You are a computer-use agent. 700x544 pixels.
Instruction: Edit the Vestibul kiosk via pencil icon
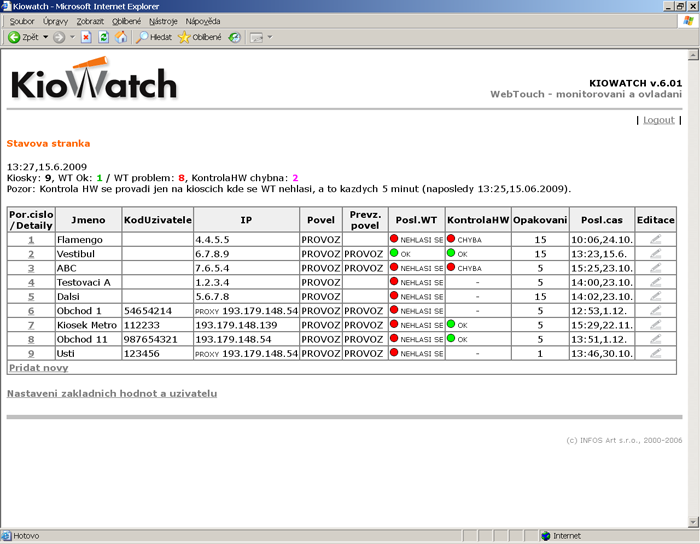tap(656, 254)
